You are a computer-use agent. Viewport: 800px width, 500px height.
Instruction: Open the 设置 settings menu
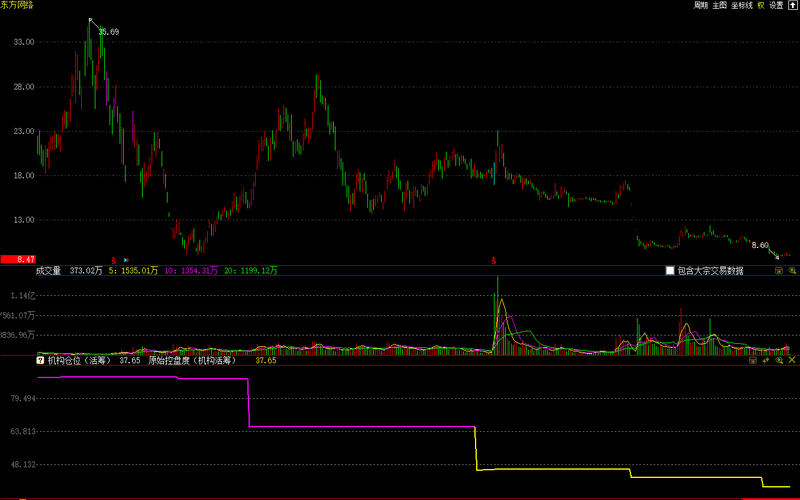tap(776, 5)
